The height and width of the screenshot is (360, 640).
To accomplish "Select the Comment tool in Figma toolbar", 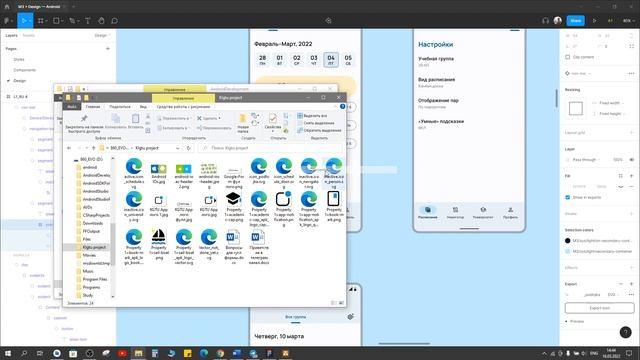I will coord(115,21).
